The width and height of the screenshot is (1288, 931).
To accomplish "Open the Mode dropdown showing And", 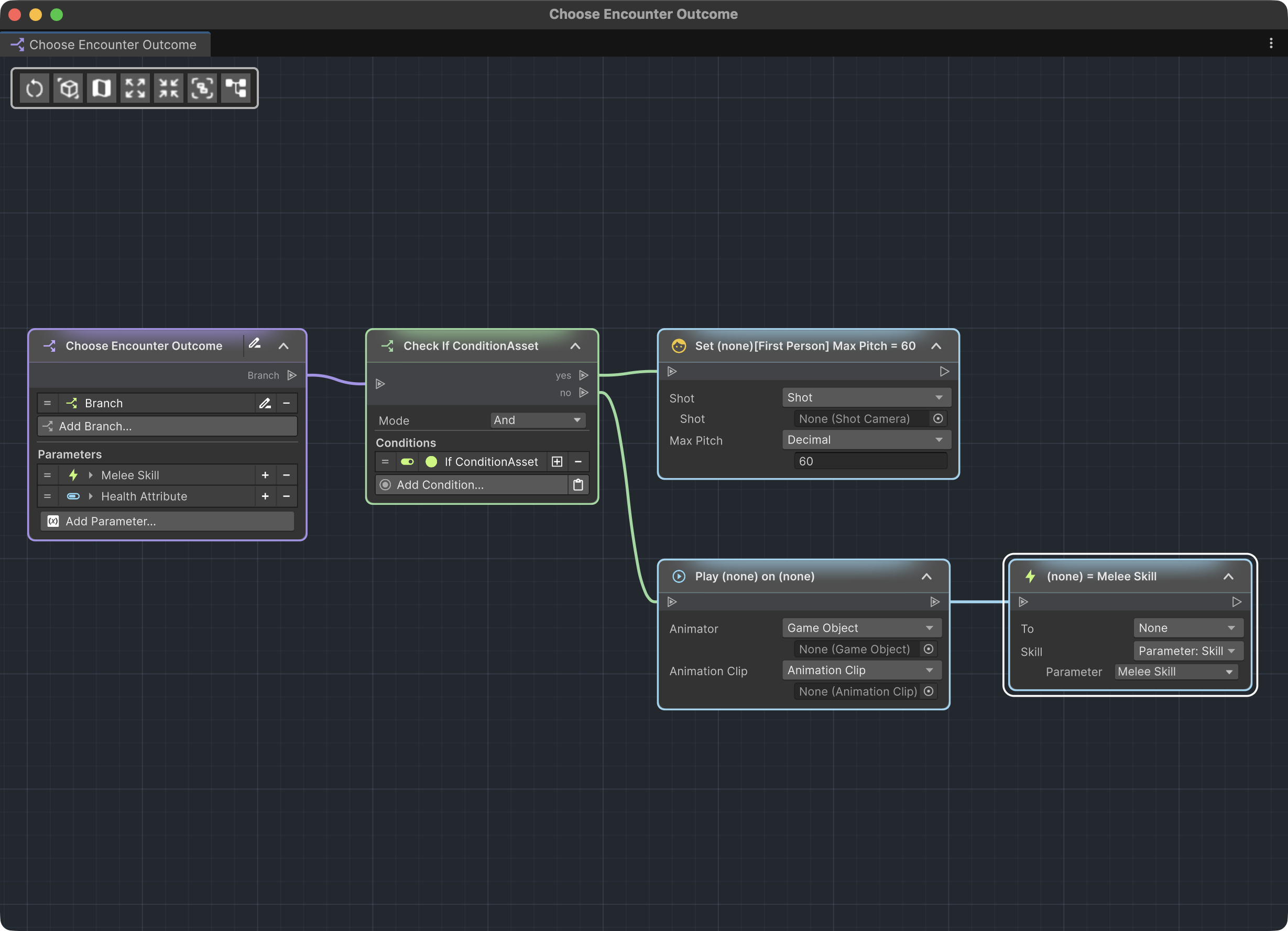I will [x=538, y=420].
